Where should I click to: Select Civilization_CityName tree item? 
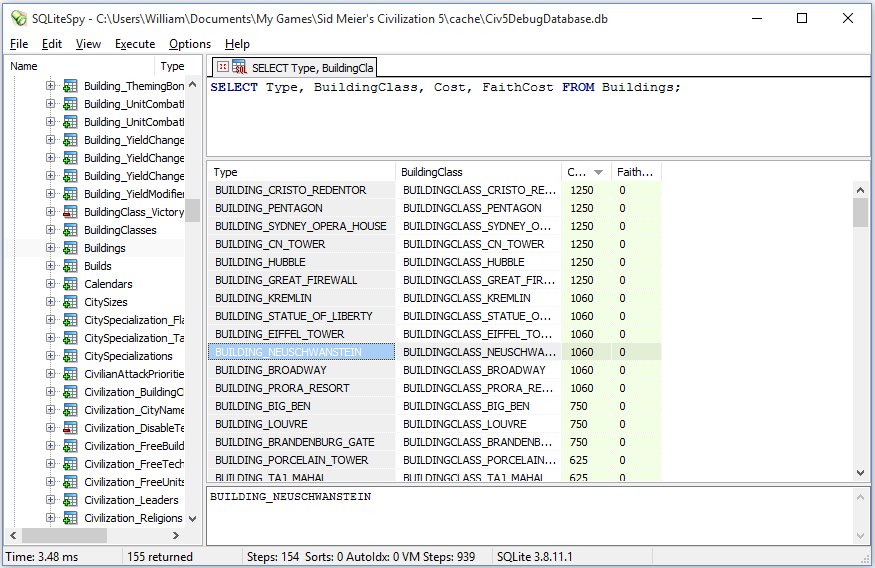pos(134,410)
